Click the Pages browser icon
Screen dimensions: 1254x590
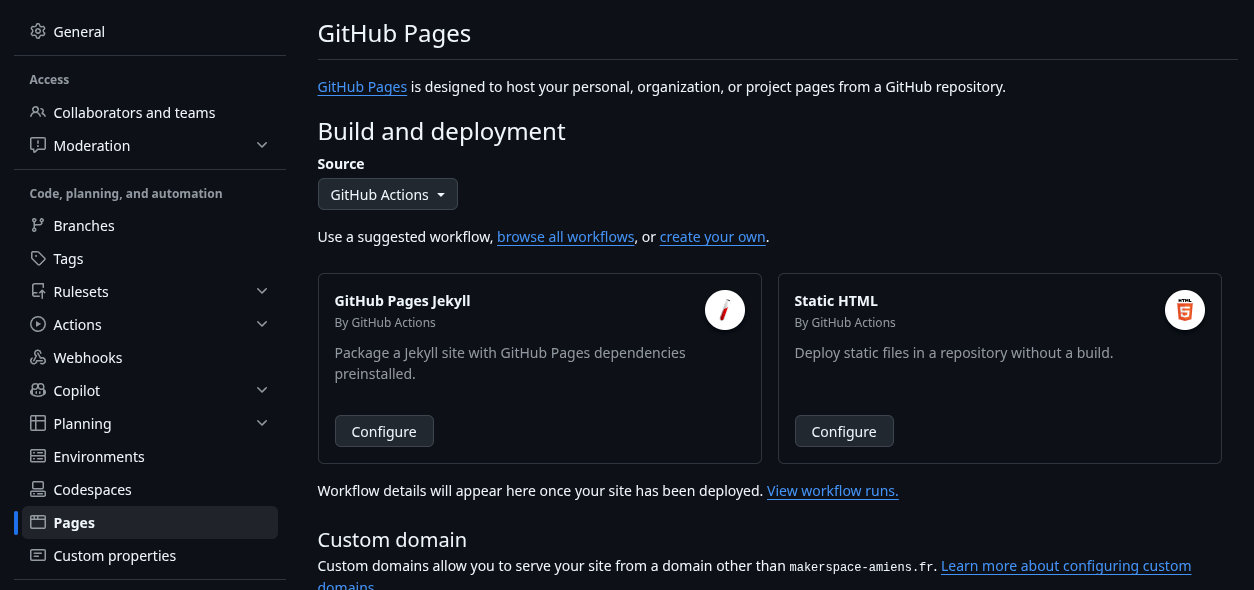[38, 522]
